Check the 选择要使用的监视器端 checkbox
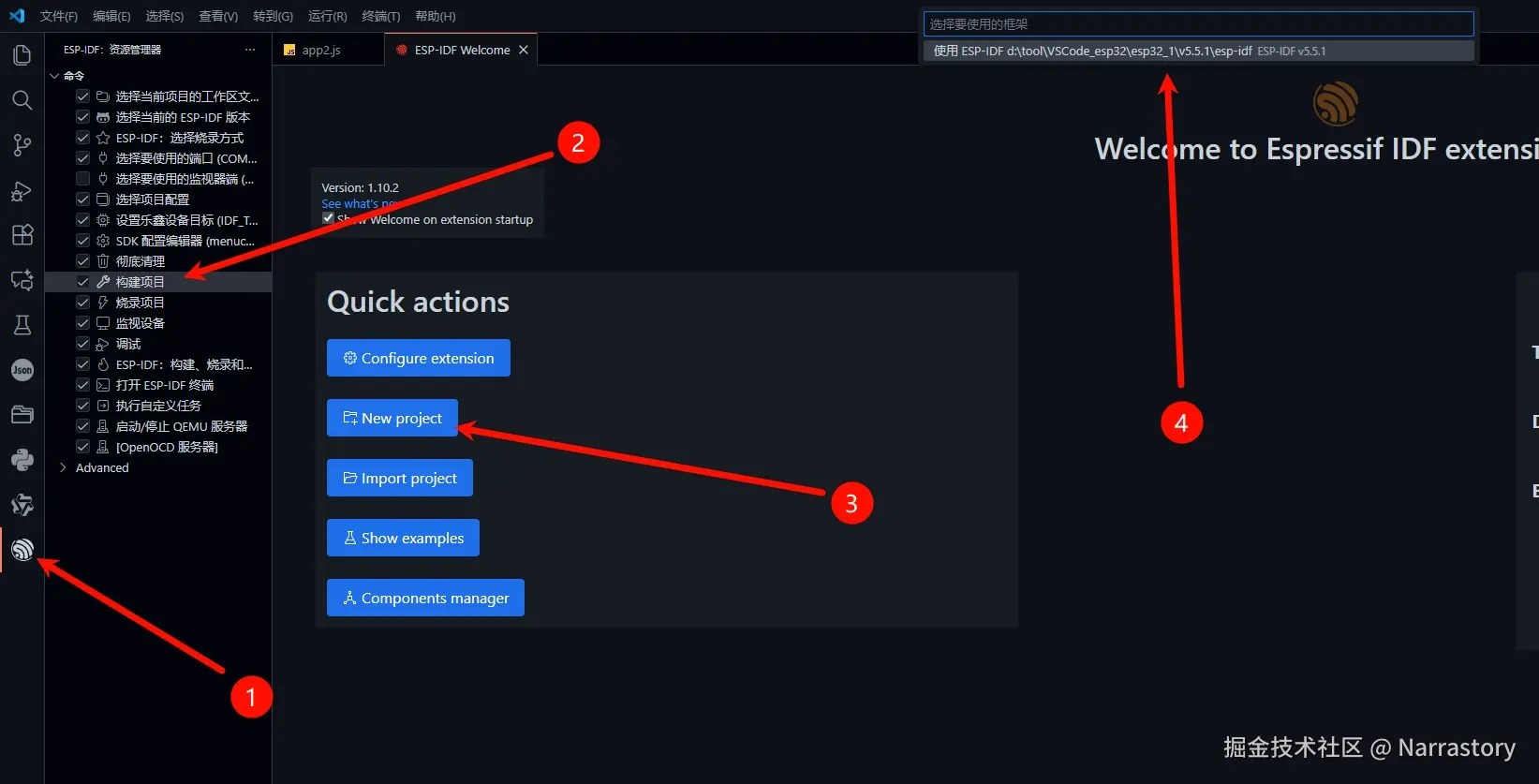1539x784 pixels. (x=82, y=179)
